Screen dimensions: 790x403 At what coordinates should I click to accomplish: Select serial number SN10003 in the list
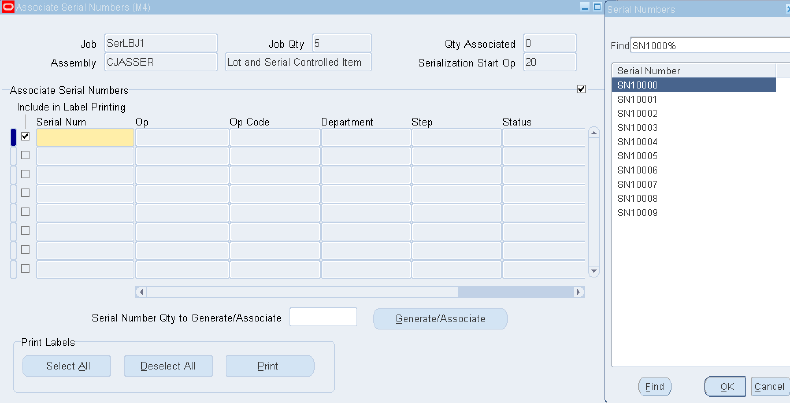click(694, 128)
